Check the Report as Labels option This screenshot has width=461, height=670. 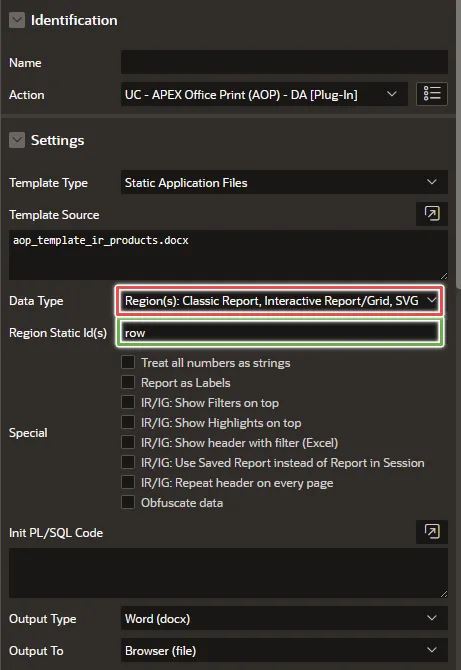pos(128,382)
